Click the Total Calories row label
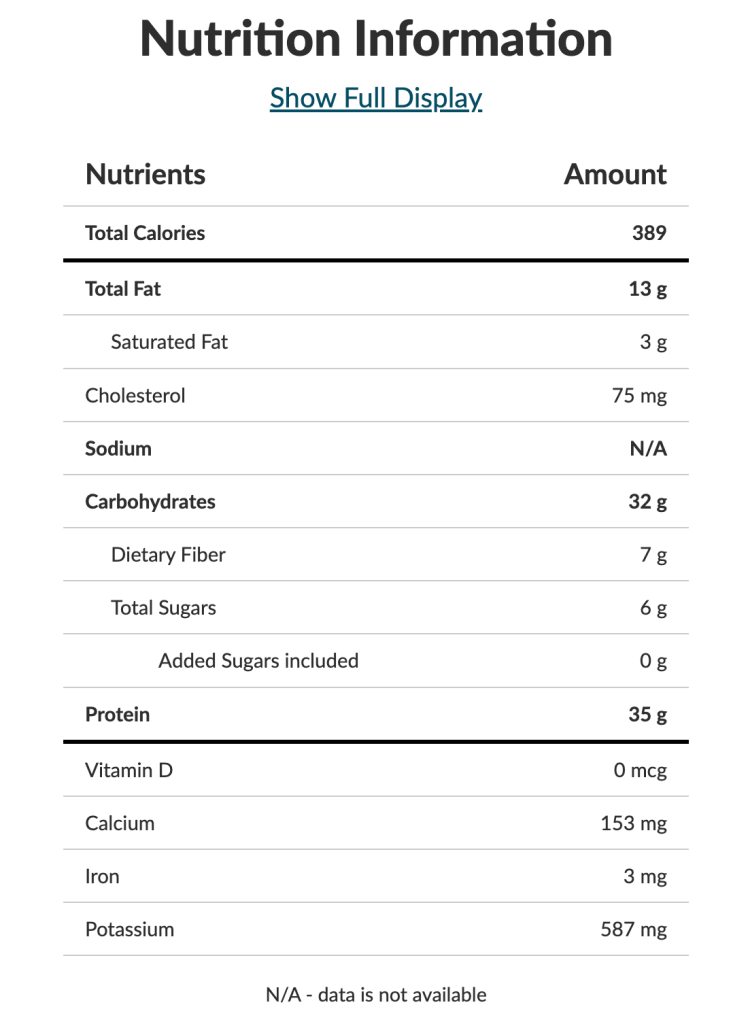The image size is (748, 1024). click(x=145, y=233)
